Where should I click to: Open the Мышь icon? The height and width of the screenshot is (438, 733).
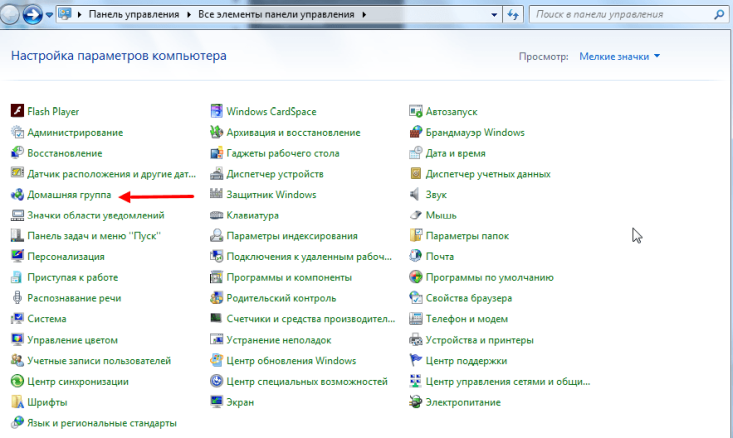click(416, 215)
